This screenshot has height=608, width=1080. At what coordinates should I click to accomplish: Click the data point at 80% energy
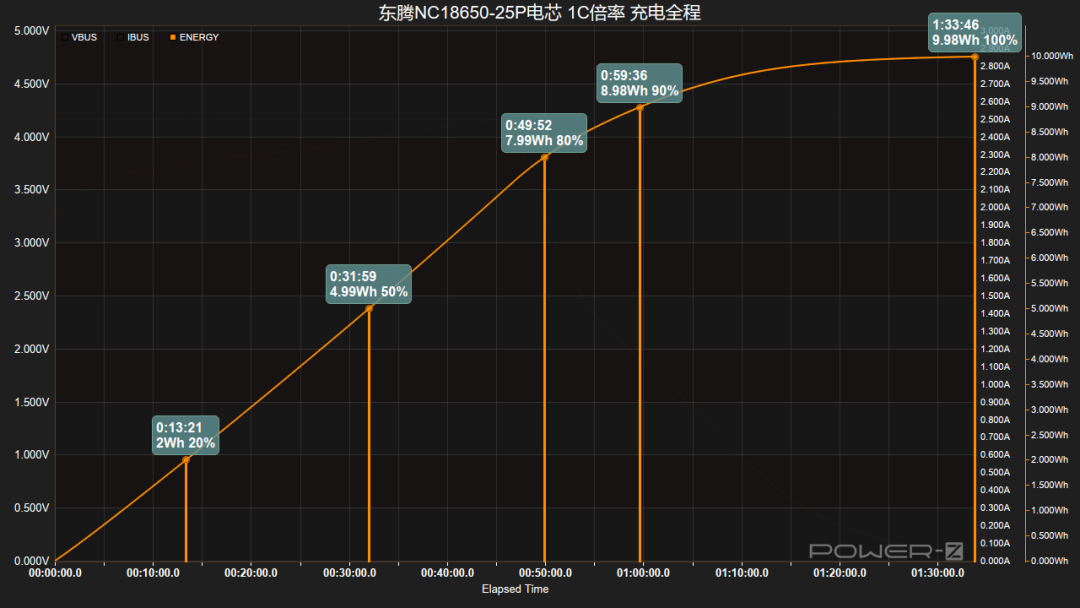coord(545,158)
